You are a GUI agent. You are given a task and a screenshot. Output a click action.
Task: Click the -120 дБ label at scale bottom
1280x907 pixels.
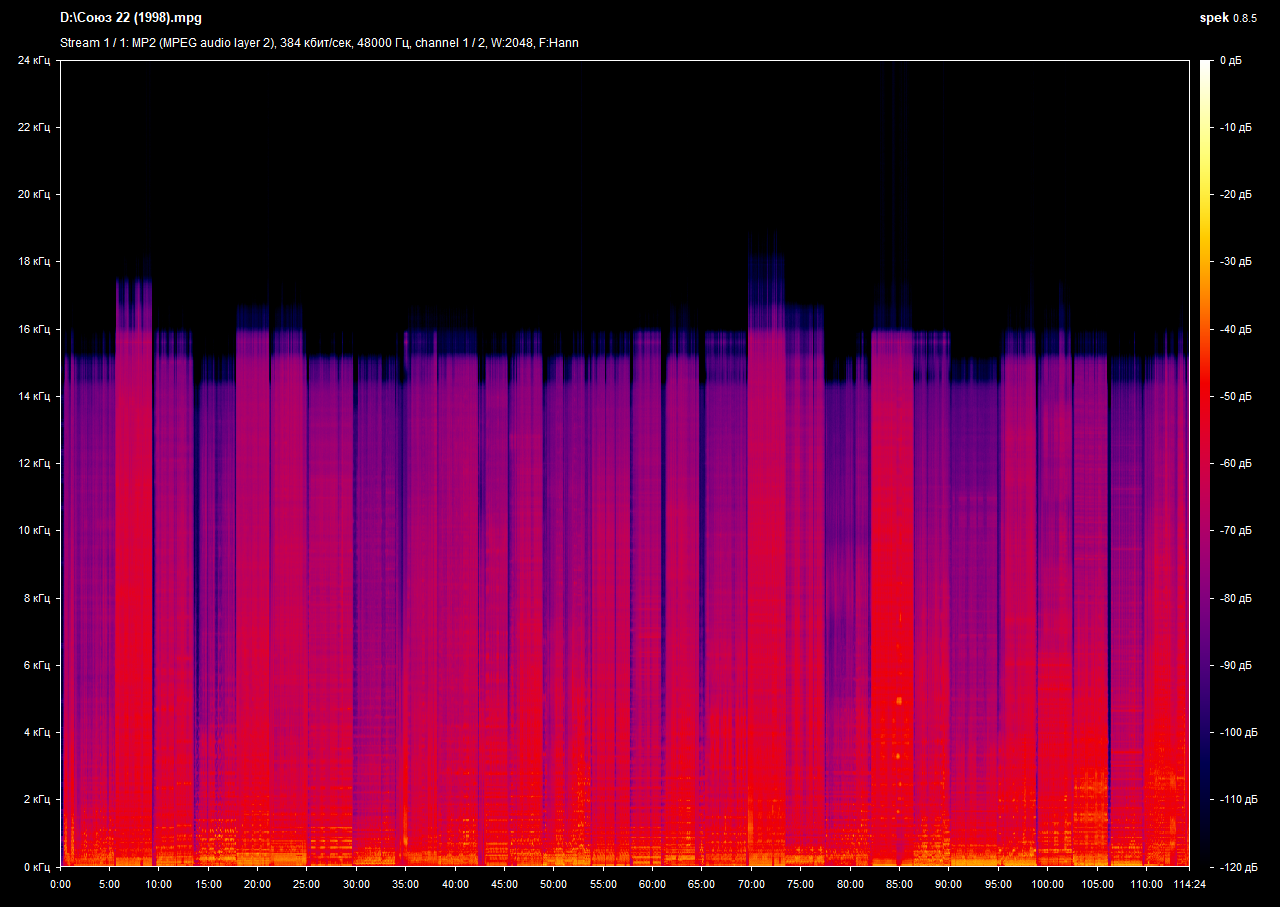[x=1235, y=867]
